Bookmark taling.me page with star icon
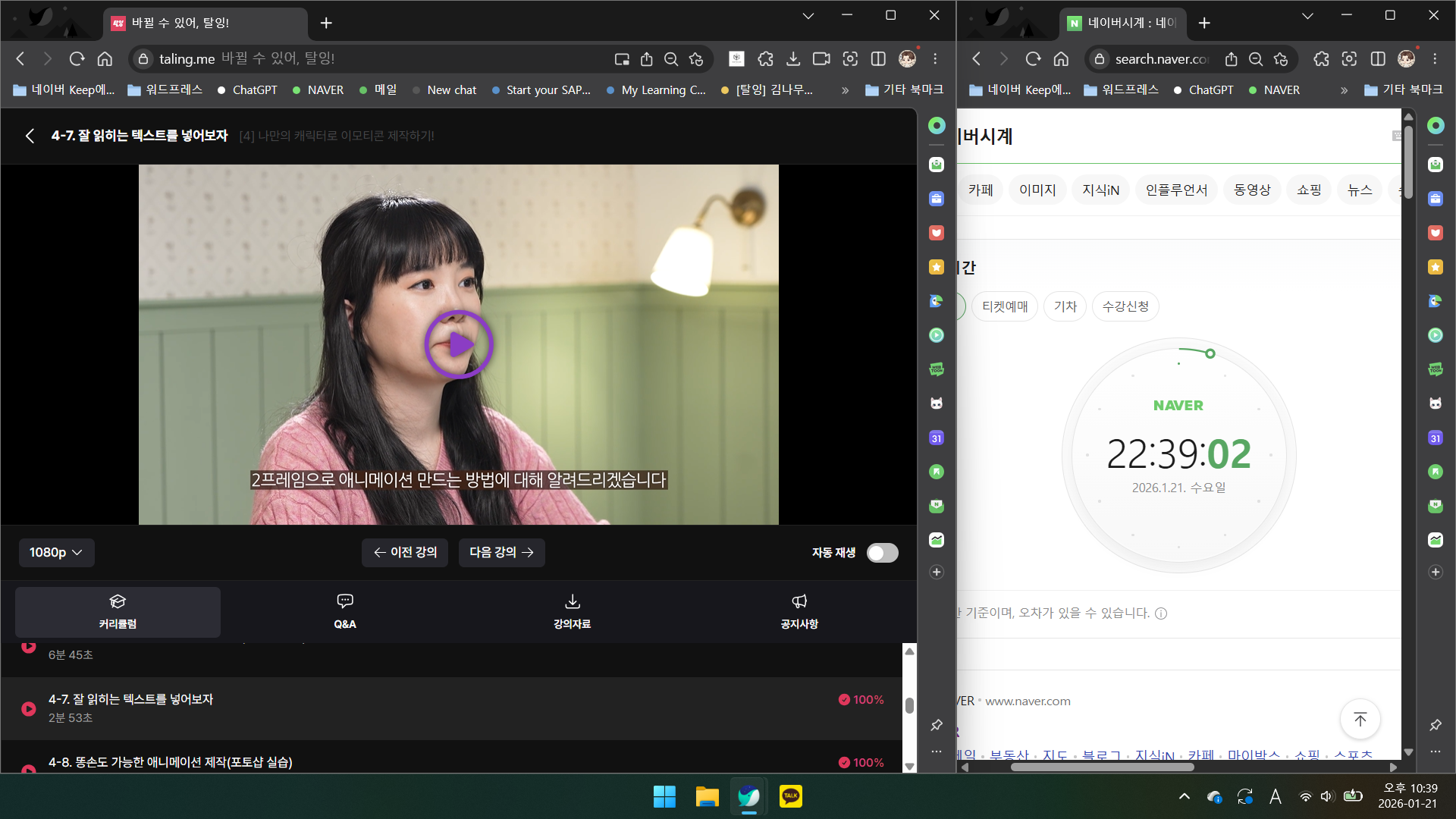The image size is (1456, 819). [x=696, y=59]
